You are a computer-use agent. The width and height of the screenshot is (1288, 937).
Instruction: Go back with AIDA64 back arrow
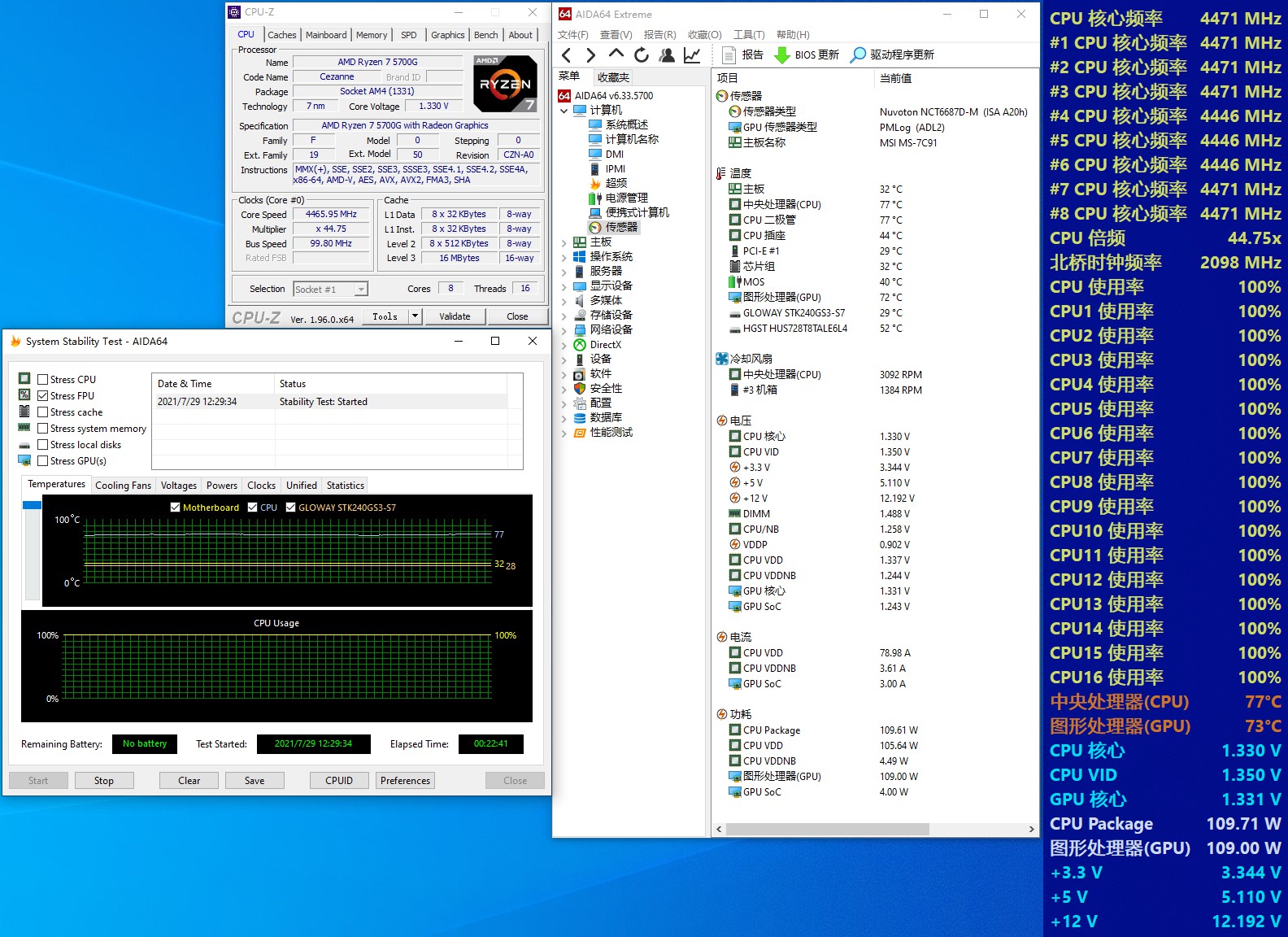(x=567, y=54)
